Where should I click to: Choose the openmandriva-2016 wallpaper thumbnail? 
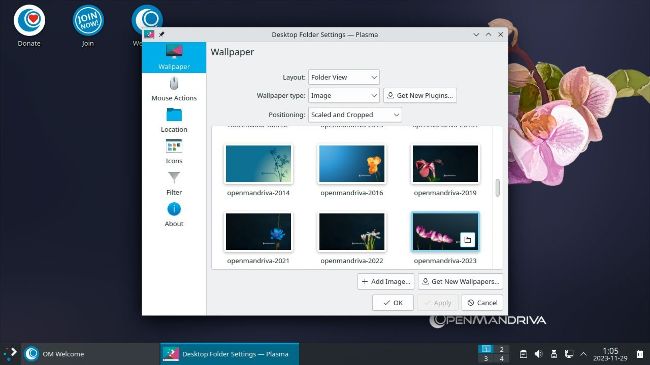352,164
